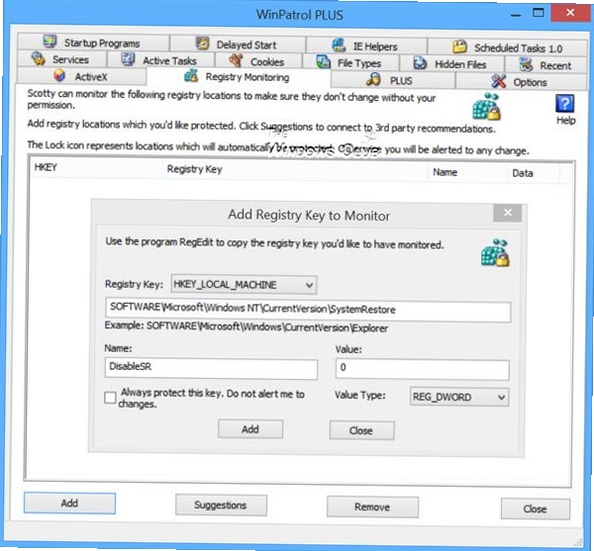594x551 pixels.
Task: Click Add button in the dialog
Action: pos(250,429)
